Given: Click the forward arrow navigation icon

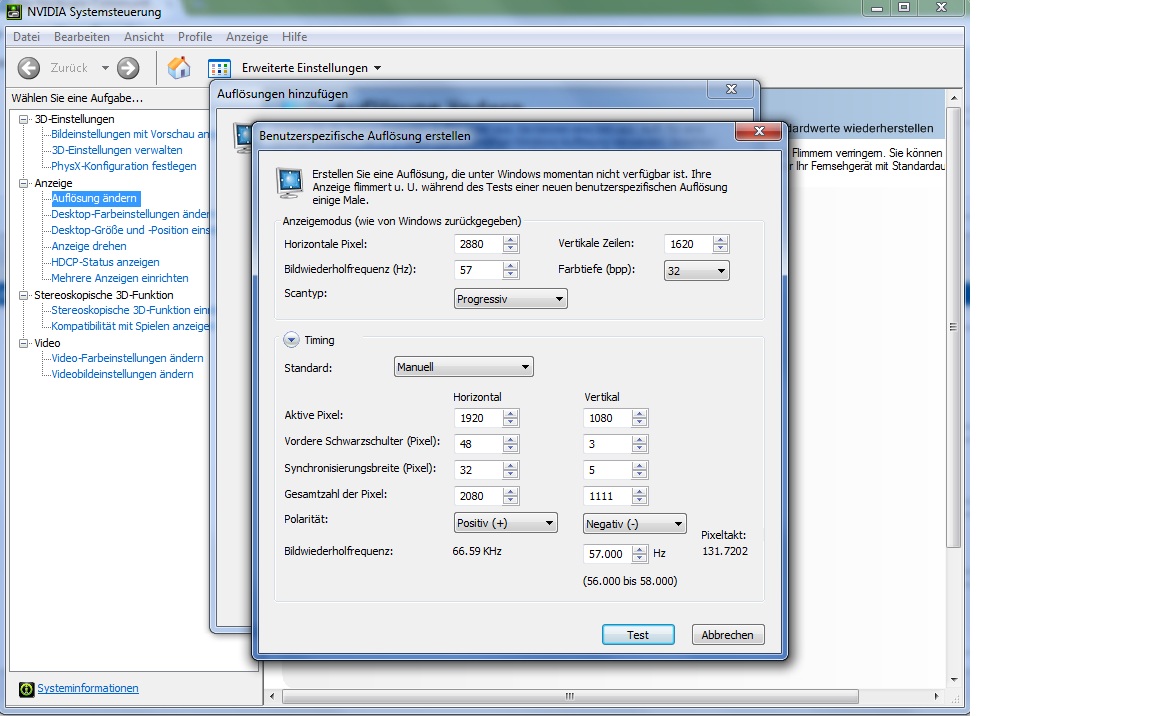Looking at the screenshot, I should (128, 68).
